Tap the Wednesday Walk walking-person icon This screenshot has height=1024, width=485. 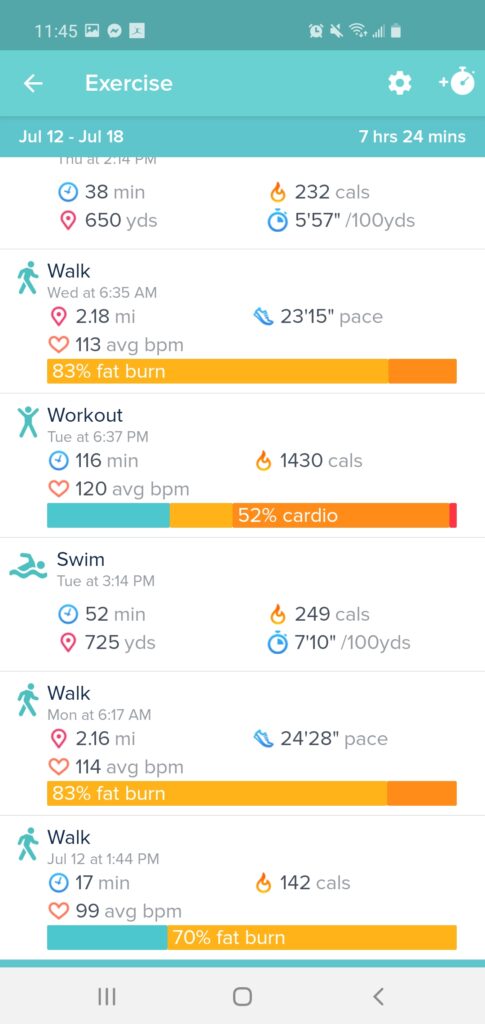(27, 278)
